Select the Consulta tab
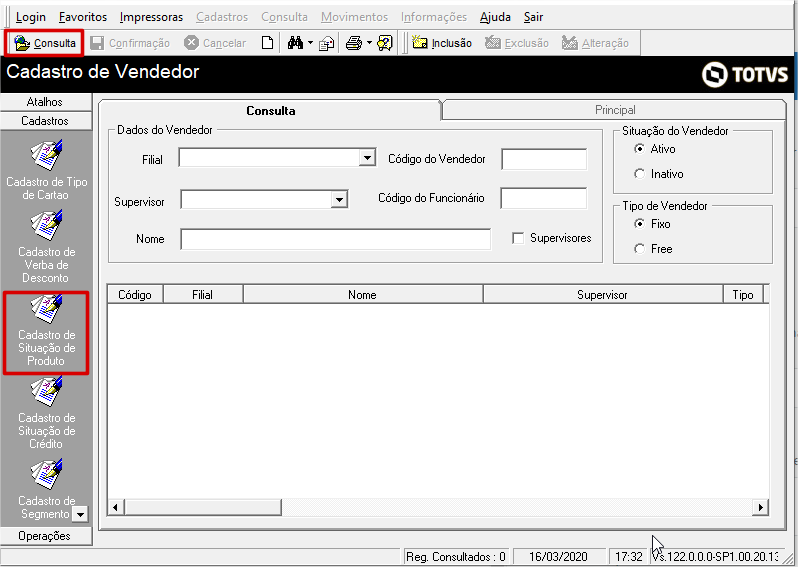Screen dimensions: 798x567 [270, 110]
